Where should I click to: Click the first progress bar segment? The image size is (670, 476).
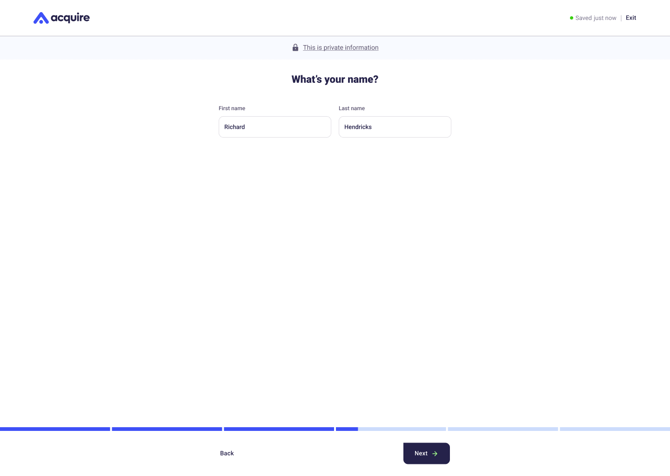(x=55, y=429)
